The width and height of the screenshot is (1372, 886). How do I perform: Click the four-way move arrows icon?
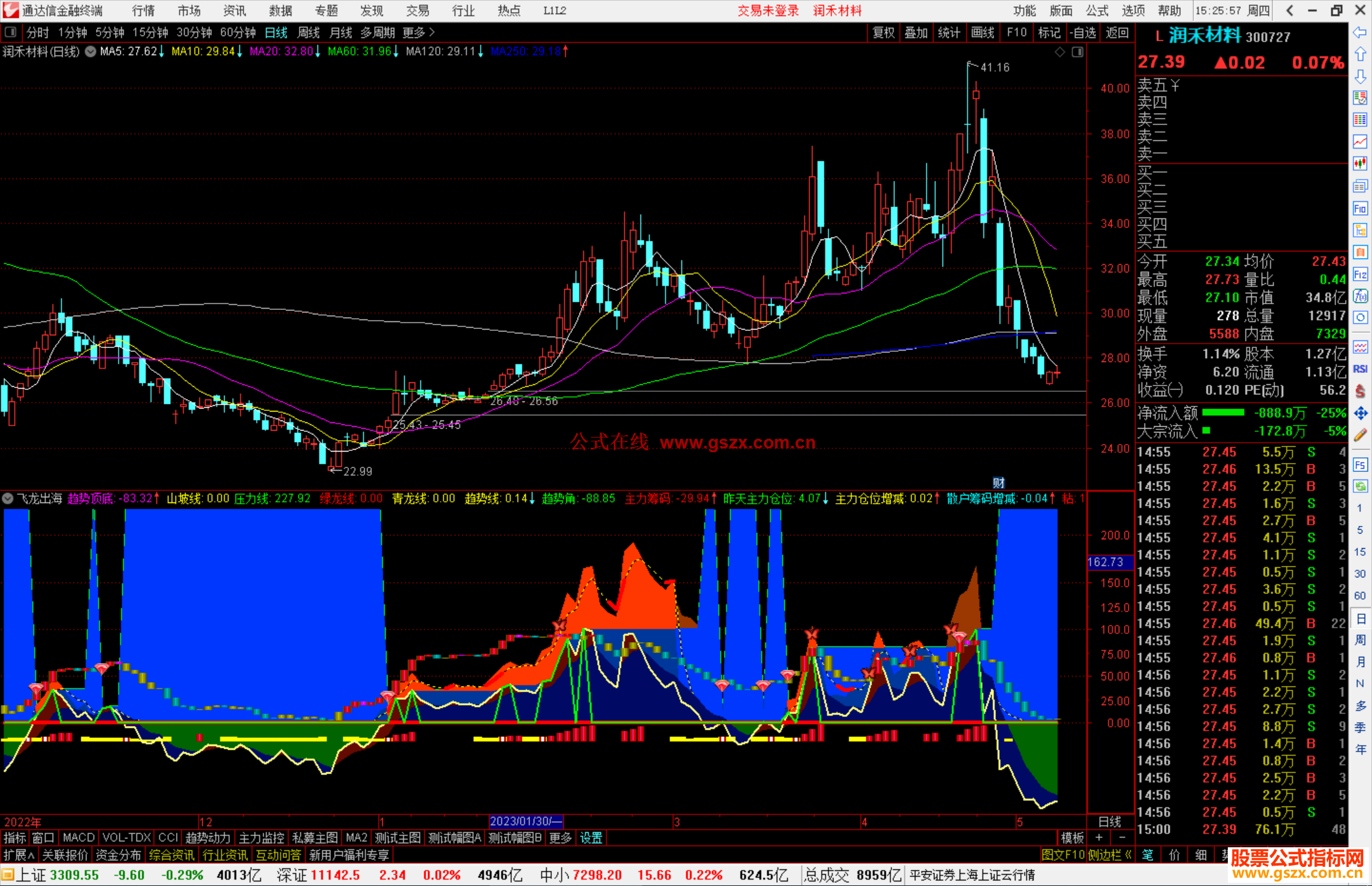1360,413
